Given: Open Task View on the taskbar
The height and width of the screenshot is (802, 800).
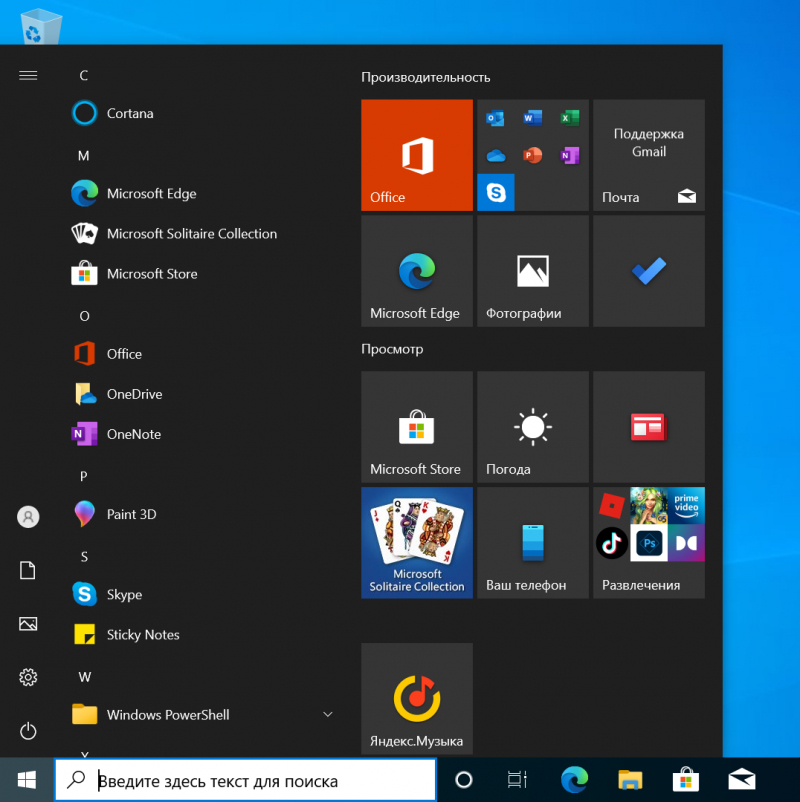Looking at the screenshot, I should click(516, 780).
